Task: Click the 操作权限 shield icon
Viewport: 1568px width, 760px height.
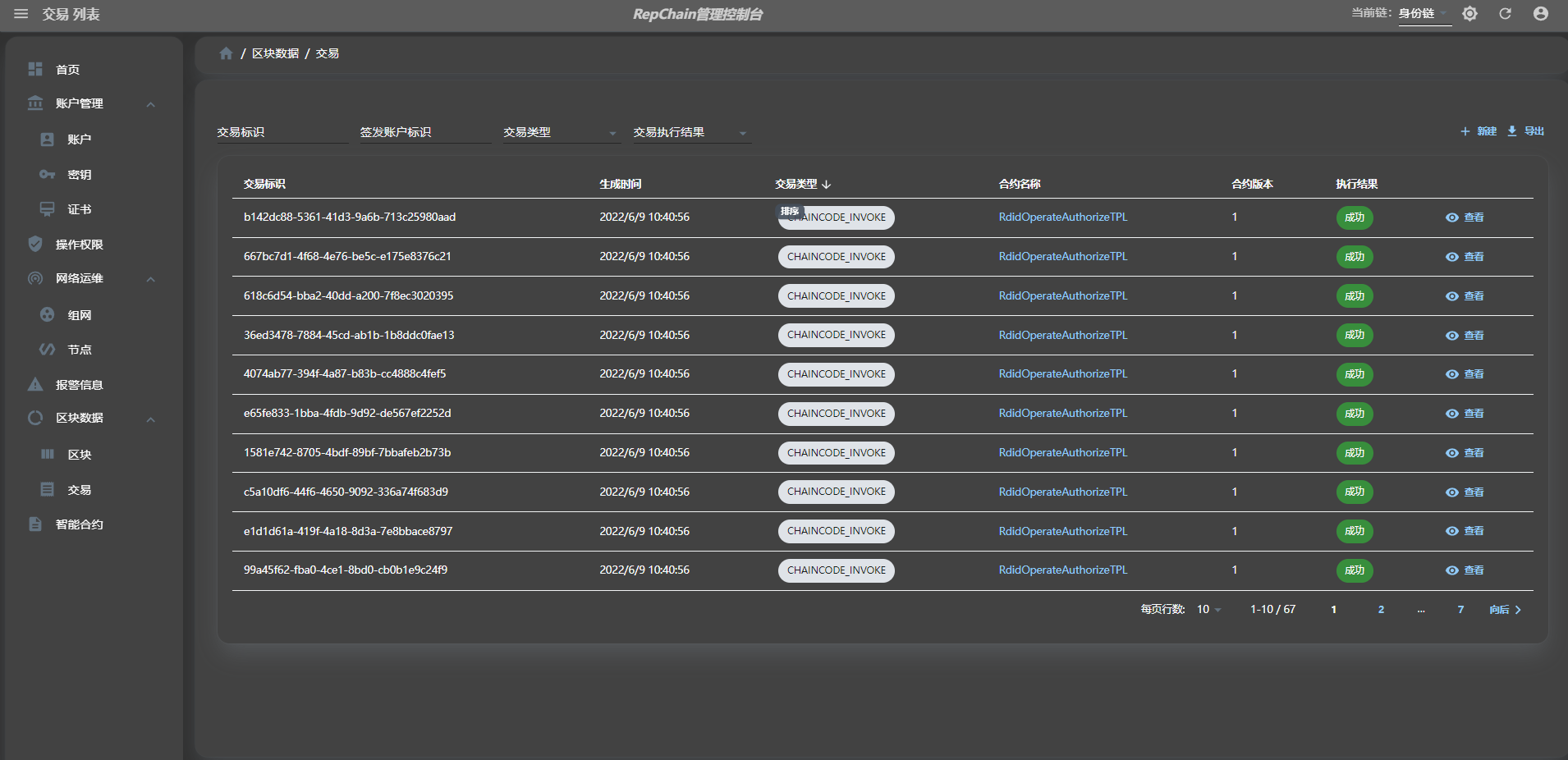Action: click(x=35, y=244)
